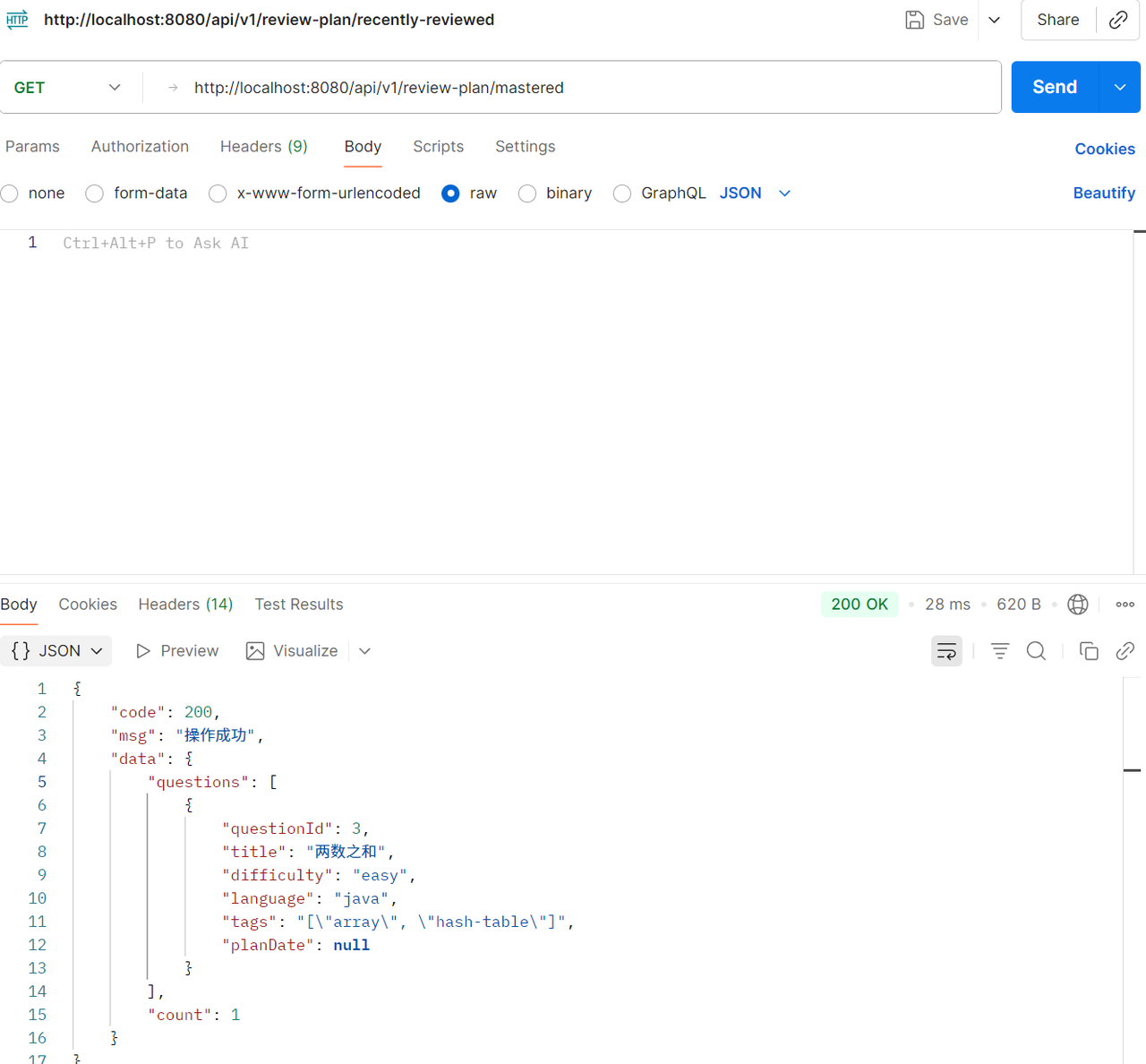Open the Cookies link
The image size is (1146, 1064).
click(1105, 149)
